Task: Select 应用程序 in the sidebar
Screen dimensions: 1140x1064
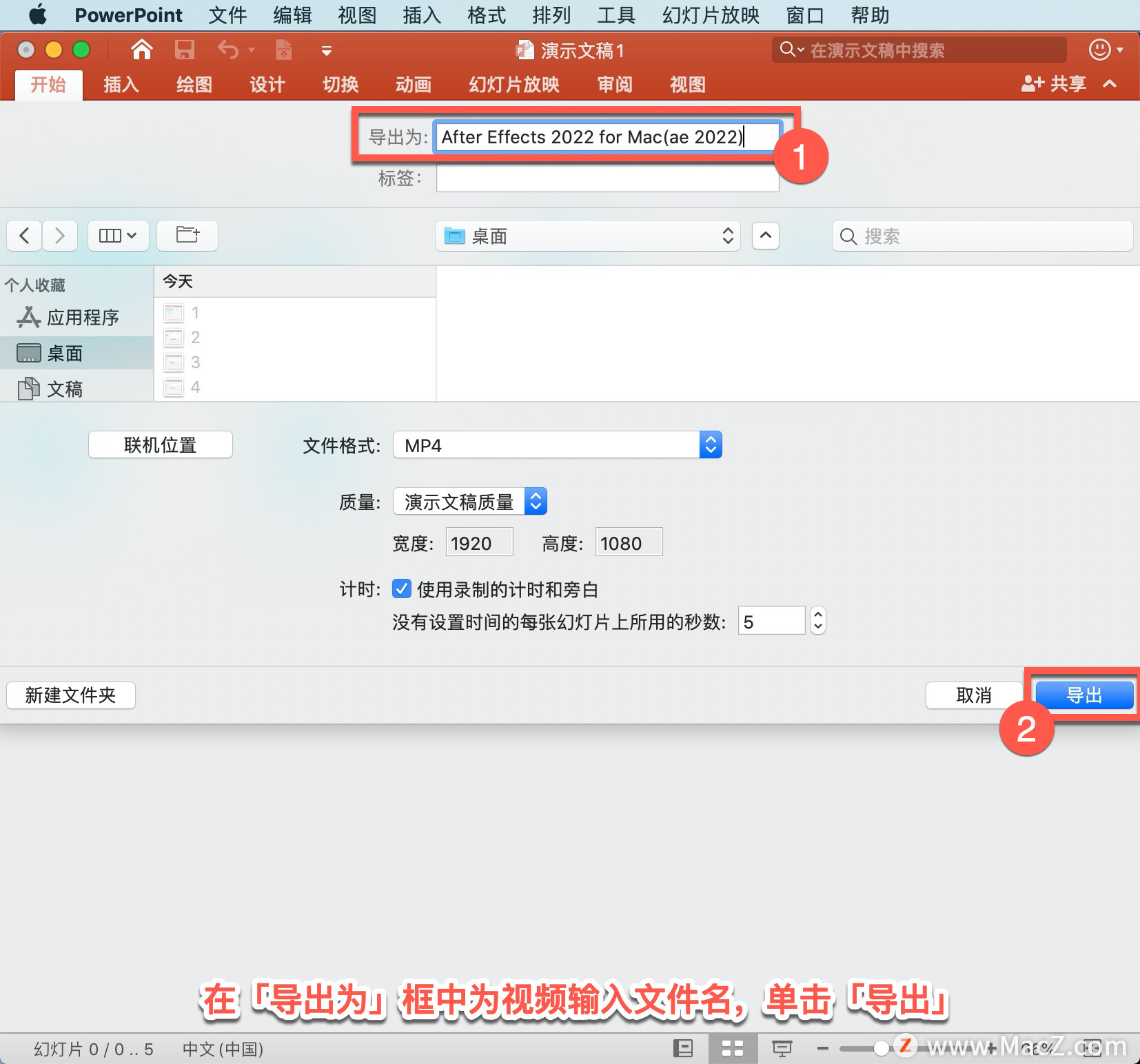Action: (x=77, y=318)
